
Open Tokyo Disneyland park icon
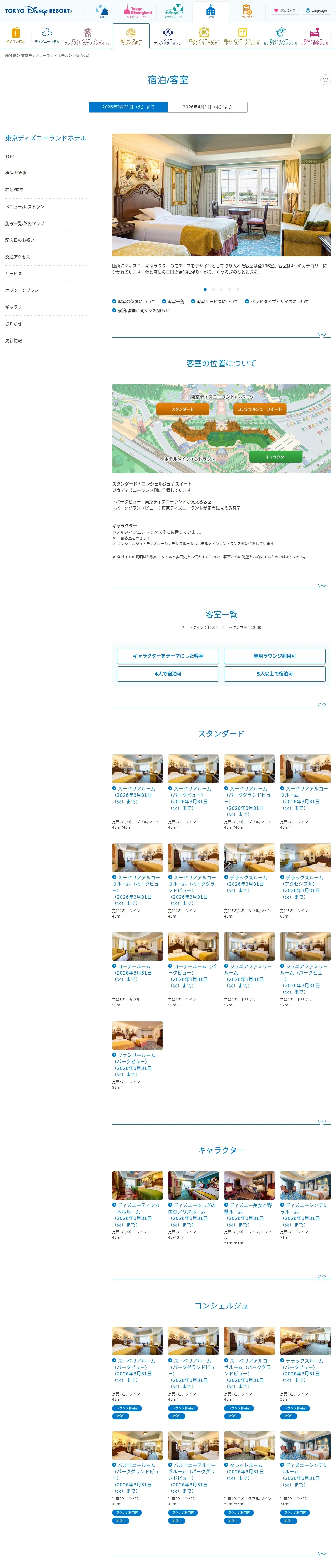point(138,11)
